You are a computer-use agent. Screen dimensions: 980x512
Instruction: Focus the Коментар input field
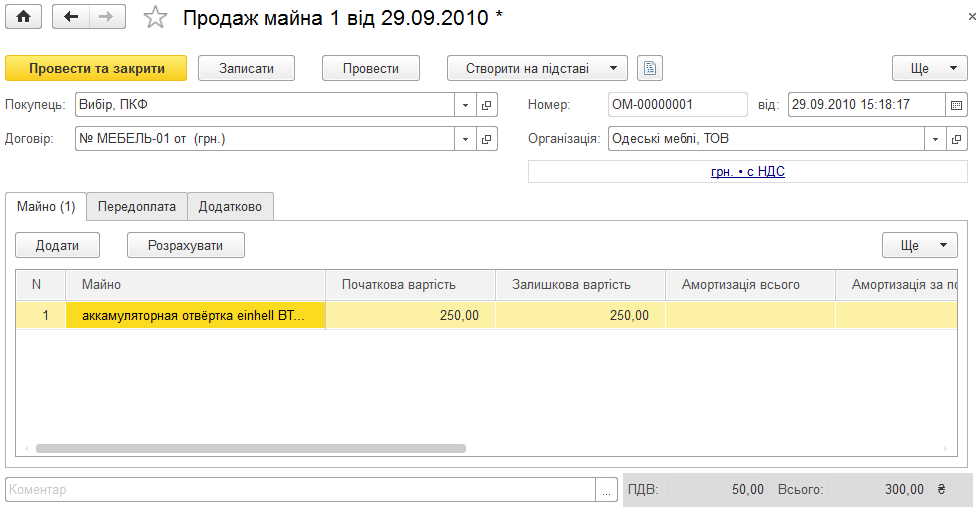pyautogui.click(x=301, y=489)
